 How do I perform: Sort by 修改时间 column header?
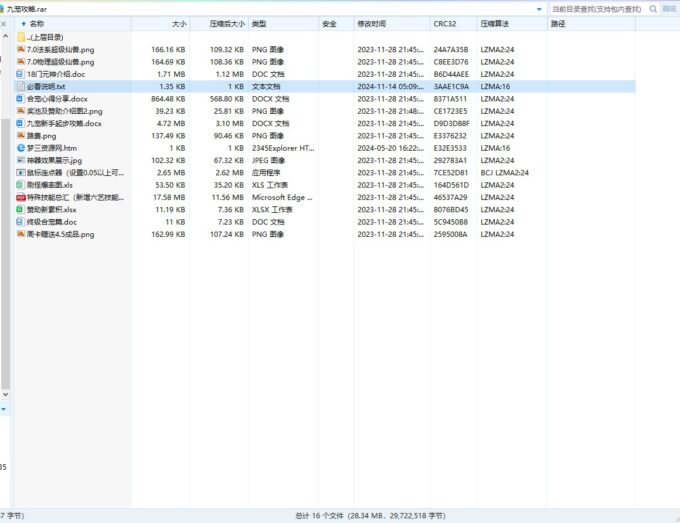[372, 23]
